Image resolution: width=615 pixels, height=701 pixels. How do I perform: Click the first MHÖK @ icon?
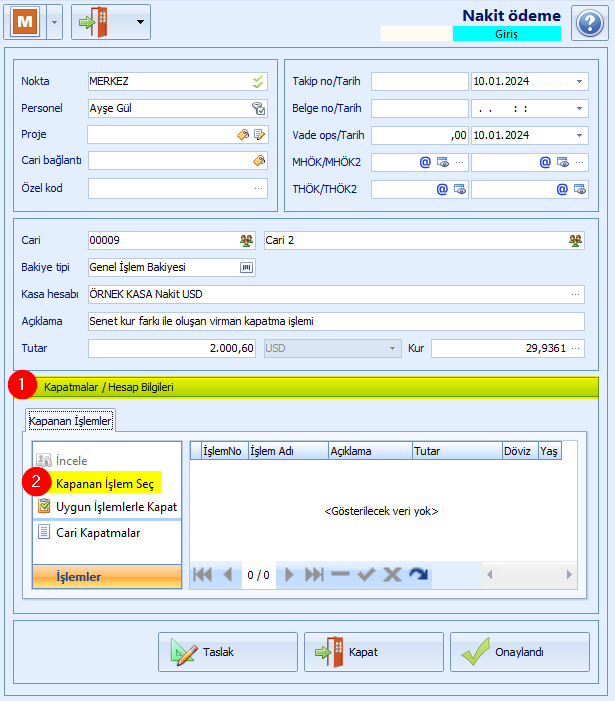425,162
